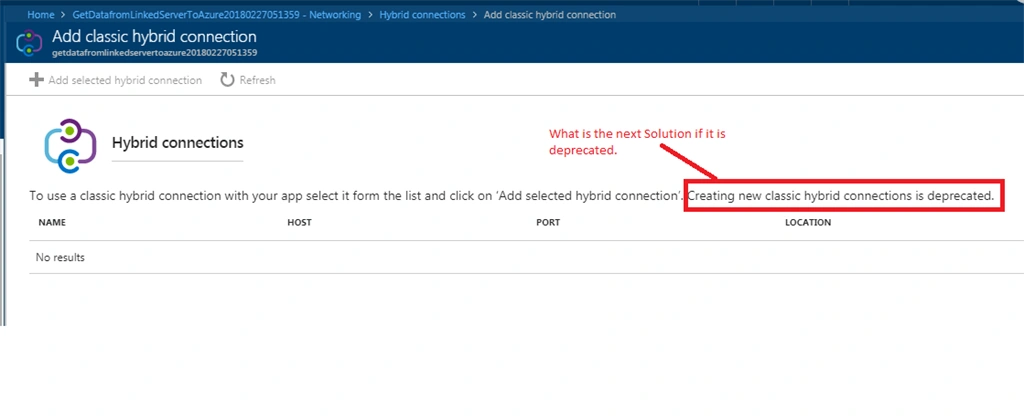The height and width of the screenshot is (420, 1024).
Task: Click the classic hybrid connections deprecated notice
Action: click(841, 195)
